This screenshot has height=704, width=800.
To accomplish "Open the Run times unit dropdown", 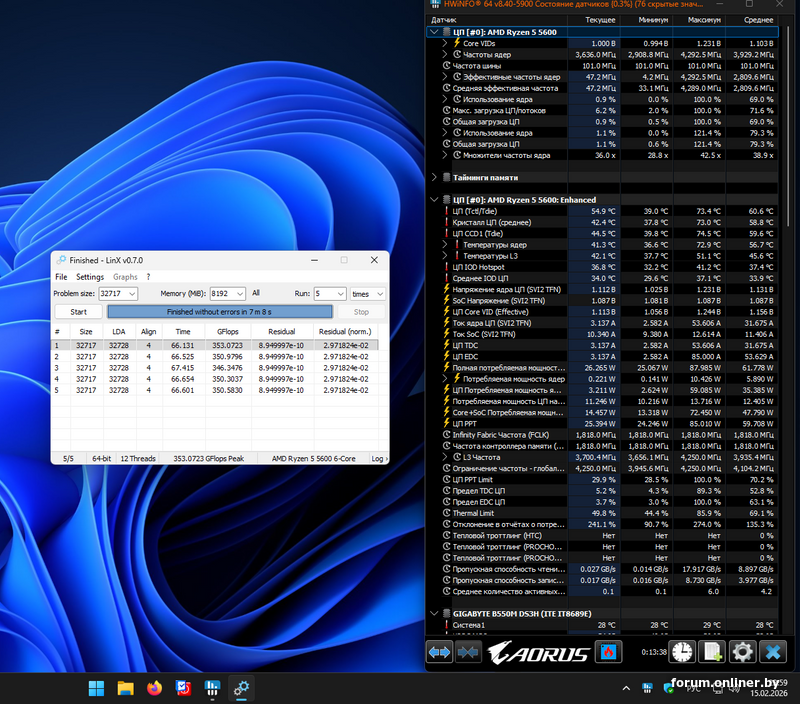I will pos(380,294).
